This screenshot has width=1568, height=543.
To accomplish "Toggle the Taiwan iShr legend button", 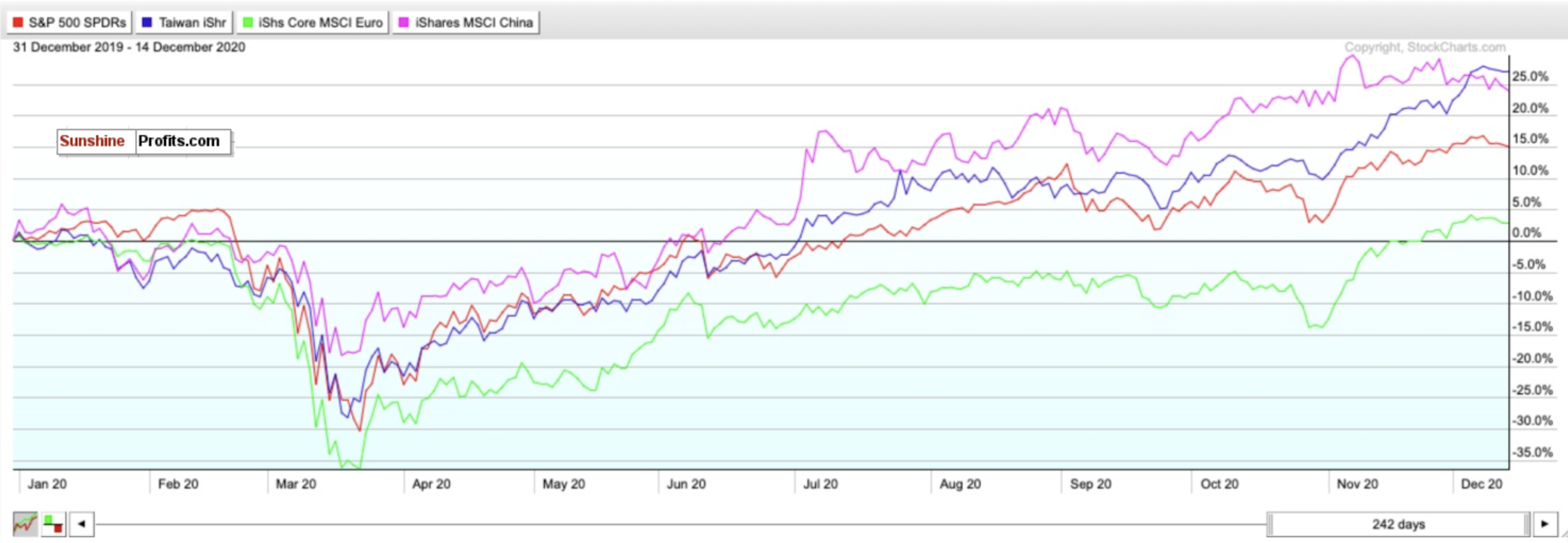I will pos(184,23).
